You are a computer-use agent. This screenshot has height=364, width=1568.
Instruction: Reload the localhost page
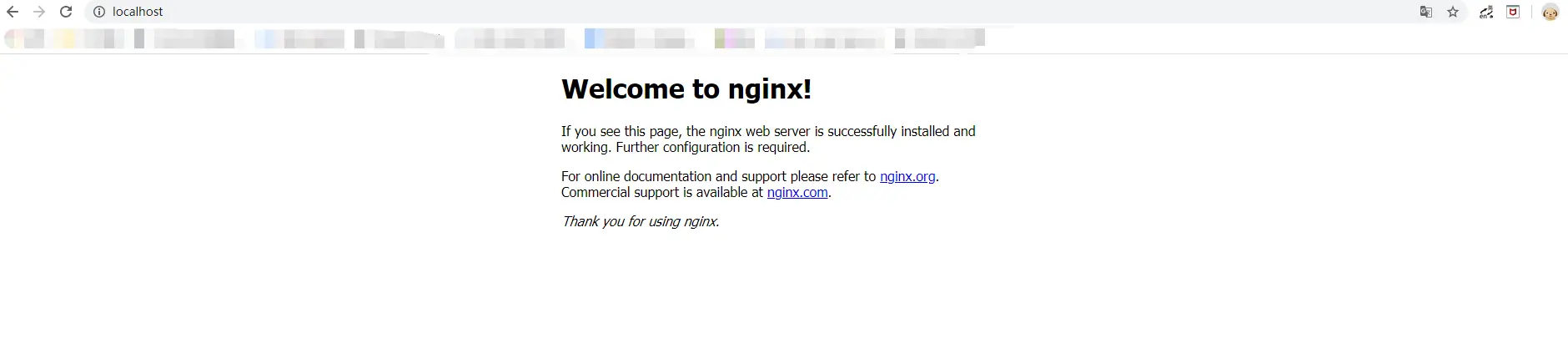pyautogui.click(x=66, y=12)
